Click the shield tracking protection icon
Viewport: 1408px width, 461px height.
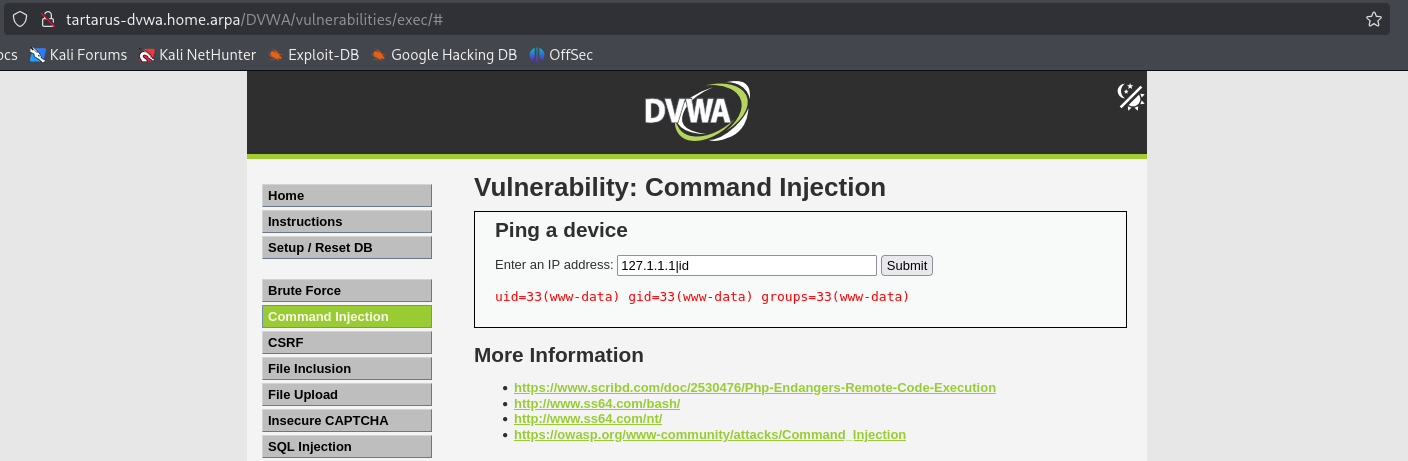[x=20, y=19]
